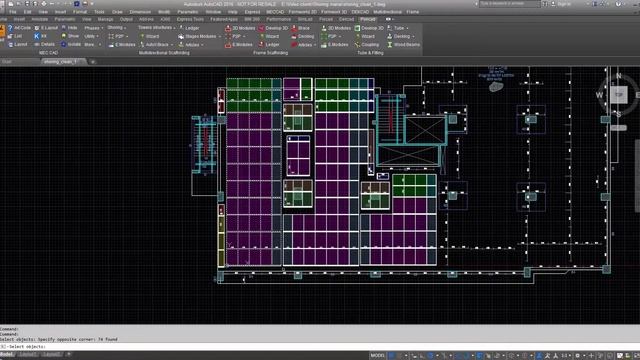Viewport: 640px width, 360px height.
Task: Switch to the Annotate ribbon tab
Action: tap(40, 19)
